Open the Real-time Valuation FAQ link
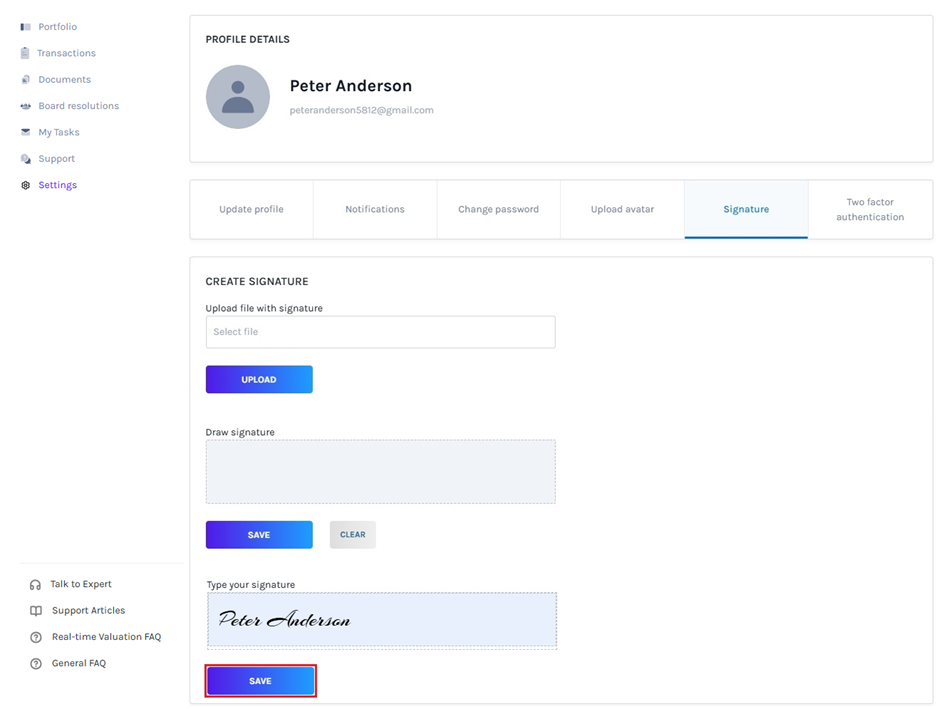Screen dimensions: 939x709 tap(106, 637)
